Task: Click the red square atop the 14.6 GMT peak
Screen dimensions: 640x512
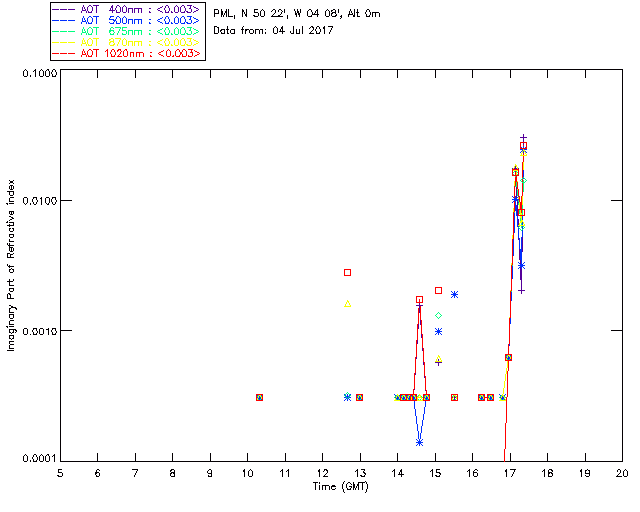Action: pos(420,300)
